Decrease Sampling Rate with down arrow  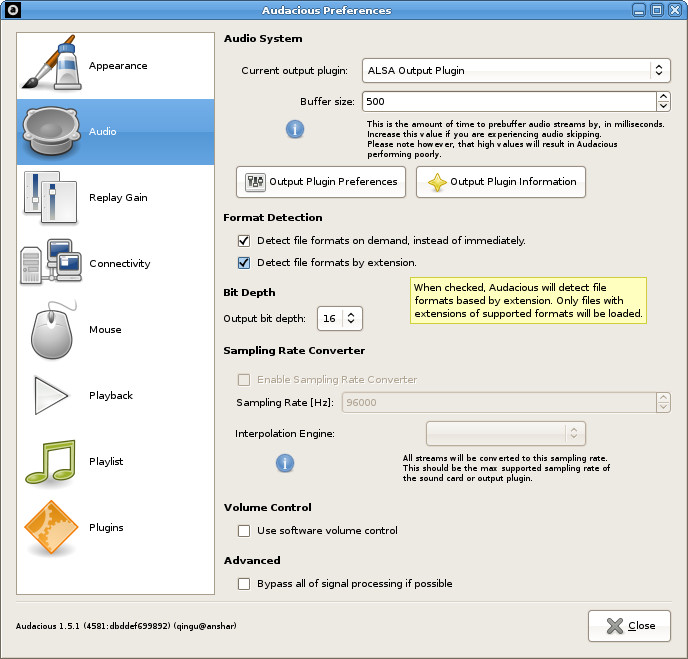click(x=663, y=407)
